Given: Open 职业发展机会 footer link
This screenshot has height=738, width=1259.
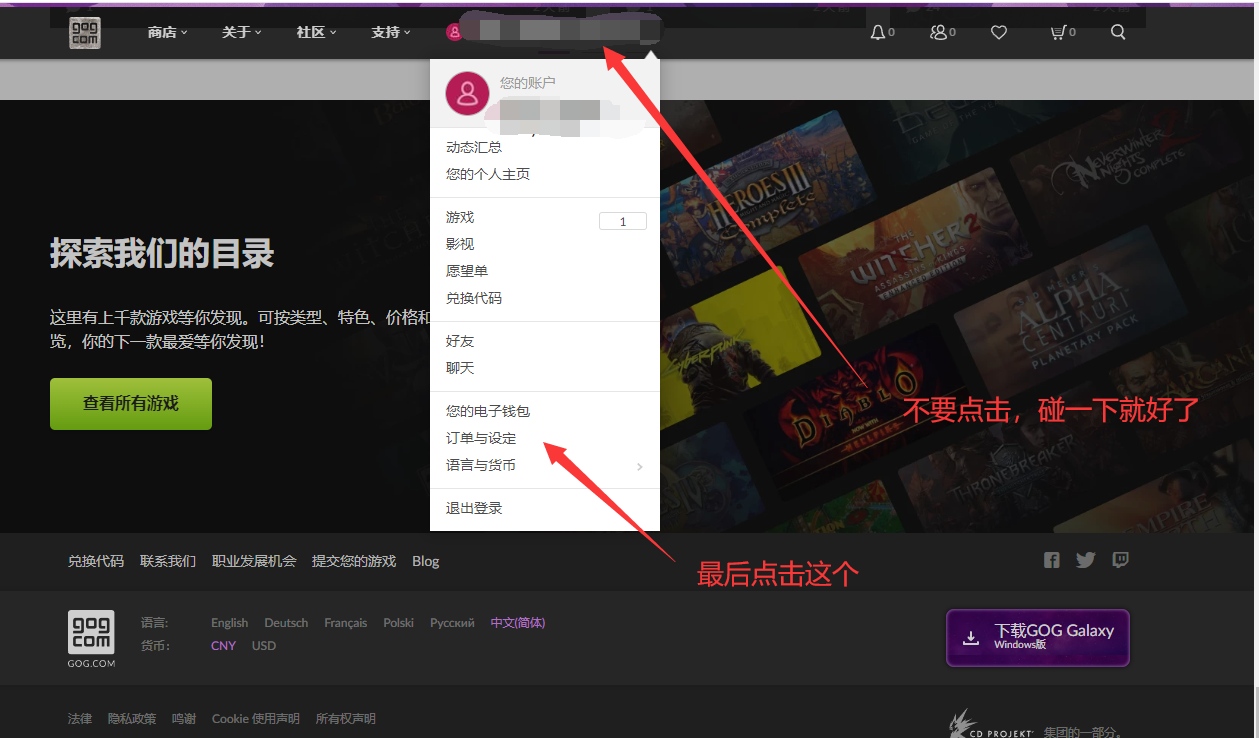Looking at the screenshot, I should 254,561.
